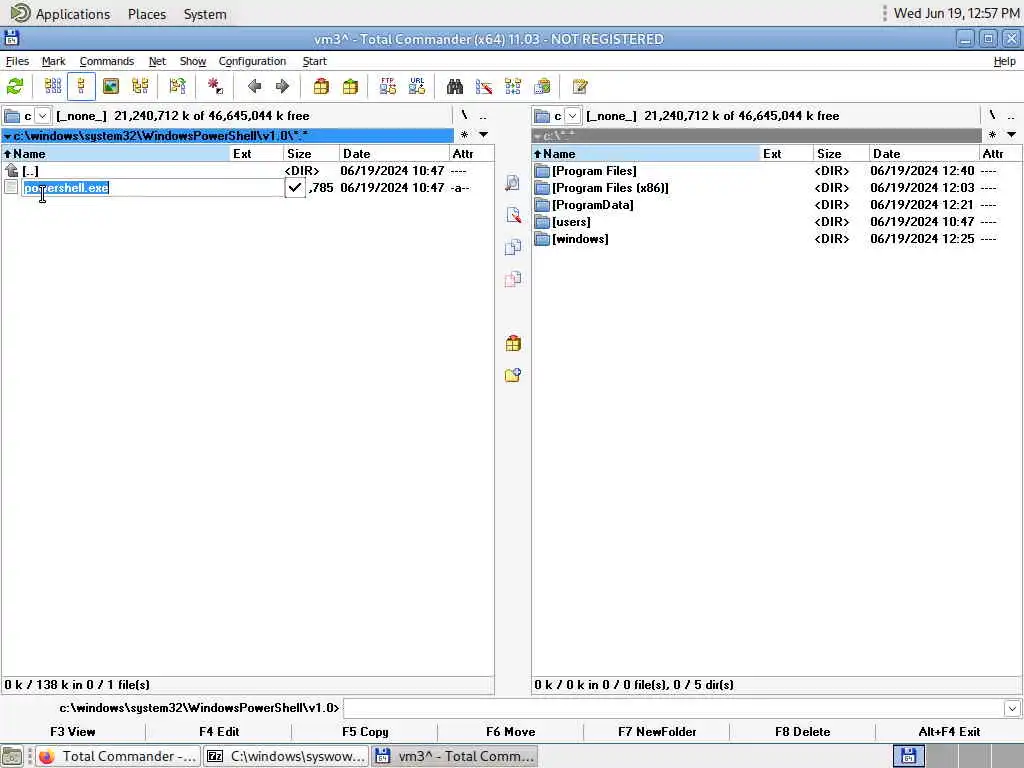Viewport: 1024px width, 768px height.
Task: Open the command line history dropdown
Action: pos(1012,708)
